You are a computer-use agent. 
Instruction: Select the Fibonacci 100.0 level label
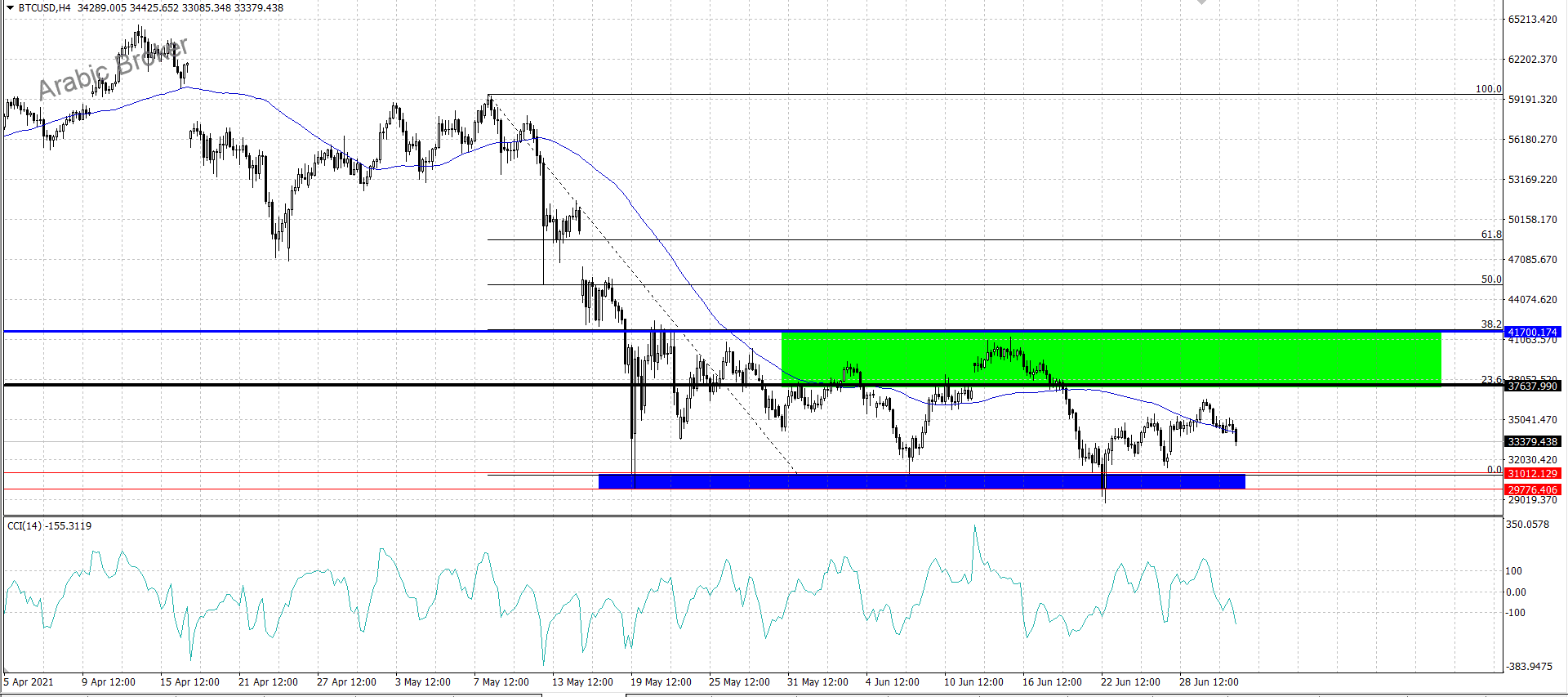pyautogui.click(x=1488, y=89)
